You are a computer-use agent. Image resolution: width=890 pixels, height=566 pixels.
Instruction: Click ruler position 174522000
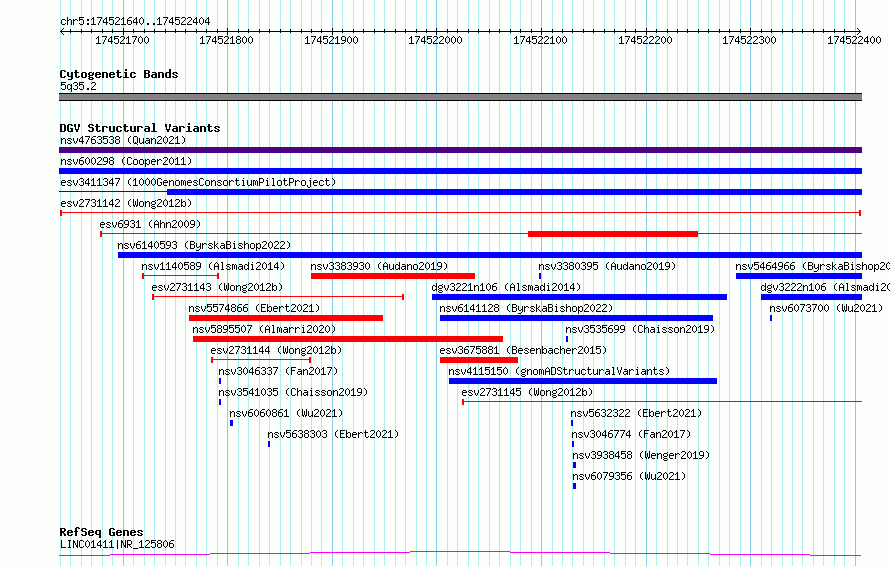435,40
